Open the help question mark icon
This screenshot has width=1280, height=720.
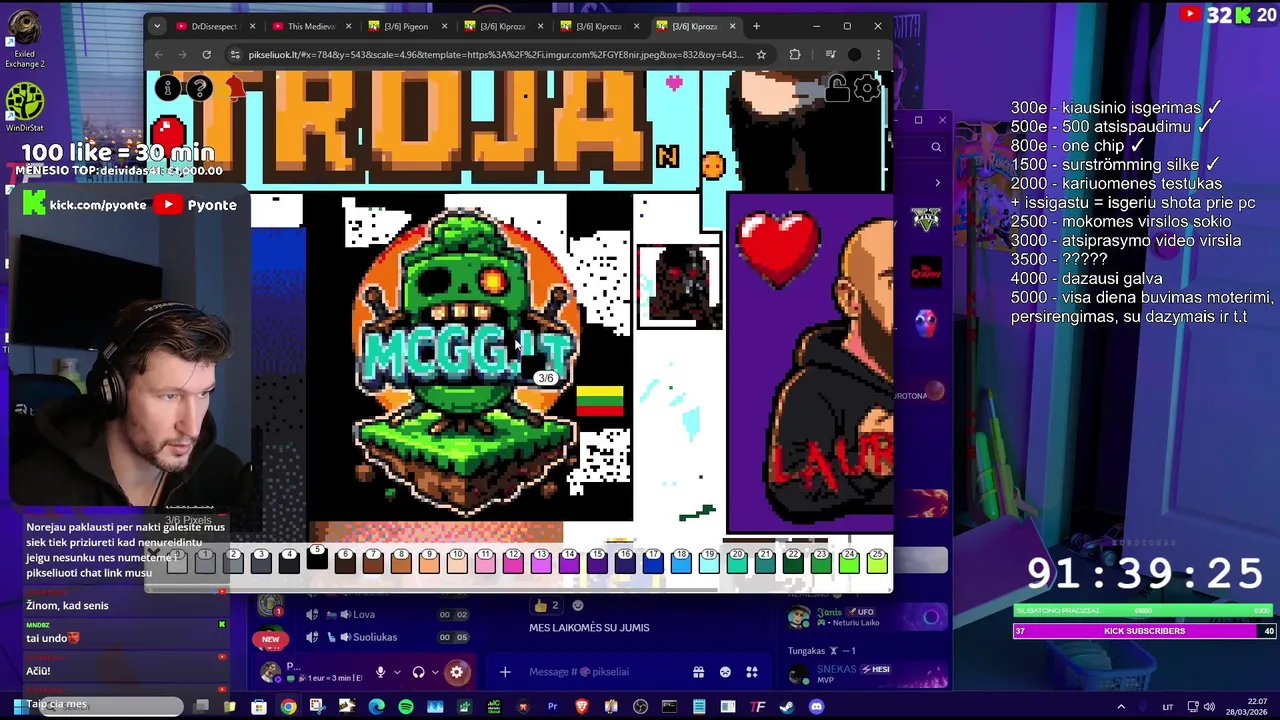pyautogui.click(x=200, y=89)
